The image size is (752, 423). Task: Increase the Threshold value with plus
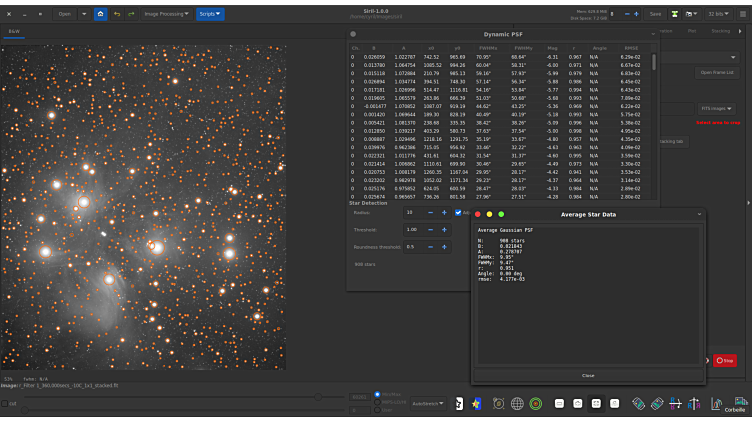(x=443, y=229)
